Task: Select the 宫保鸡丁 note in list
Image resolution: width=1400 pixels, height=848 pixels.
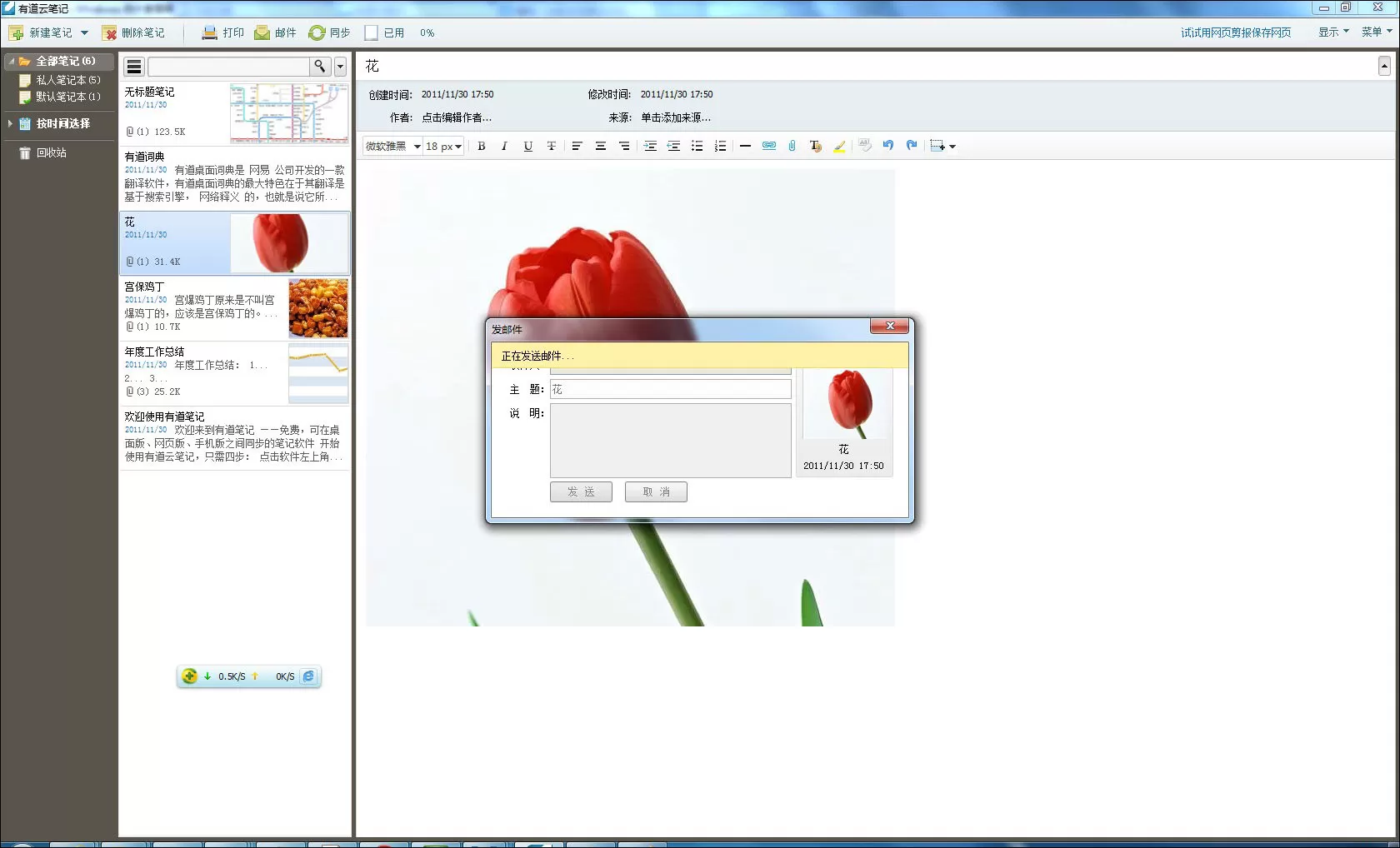Action: (234, 308)
